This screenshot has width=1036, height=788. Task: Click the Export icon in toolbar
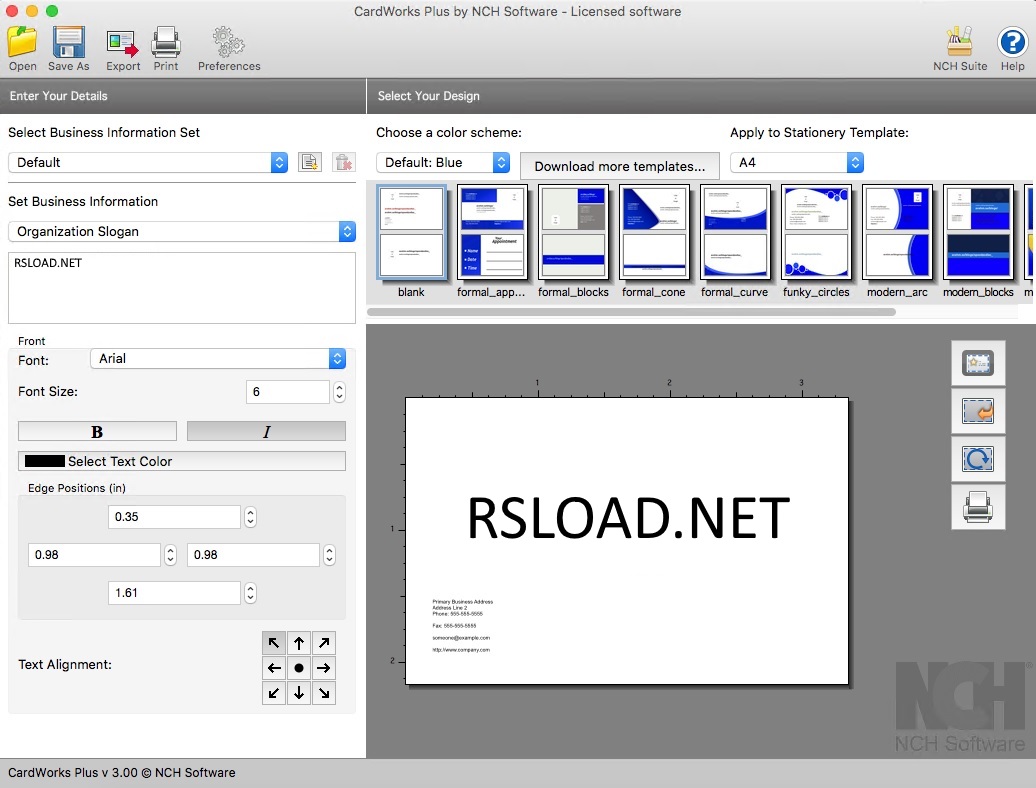123,44
